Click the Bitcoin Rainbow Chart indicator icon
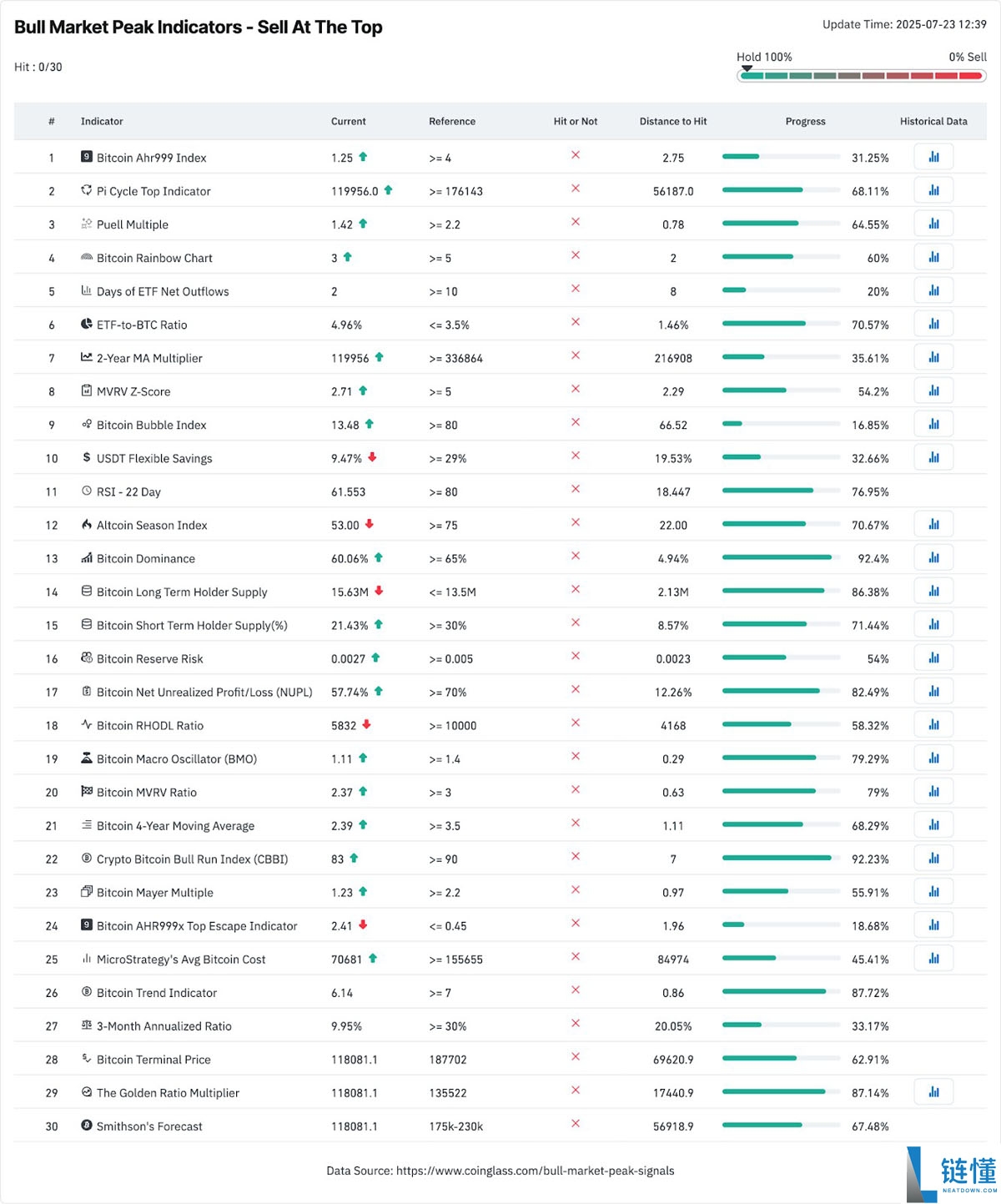Viewport: 1001px width, 1204px height. [x=87, y=257]
